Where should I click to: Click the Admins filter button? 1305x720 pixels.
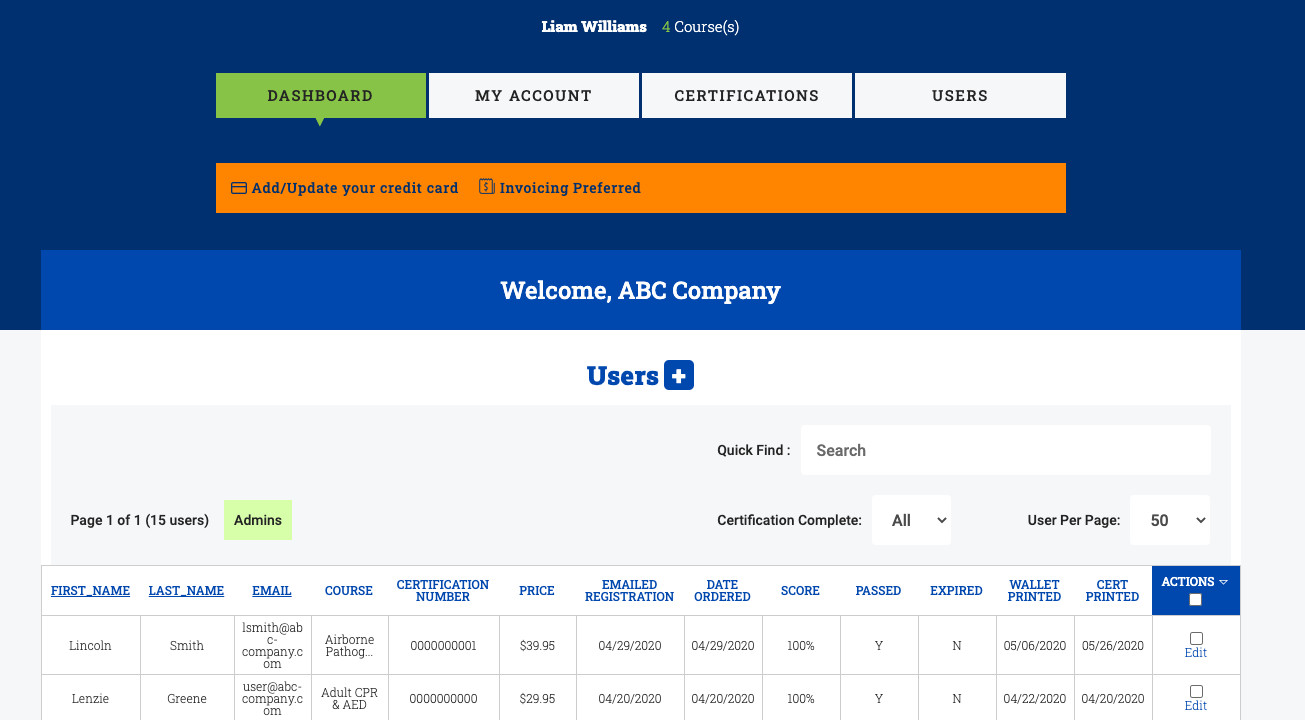pyautogui.click(x=258, y=520)
